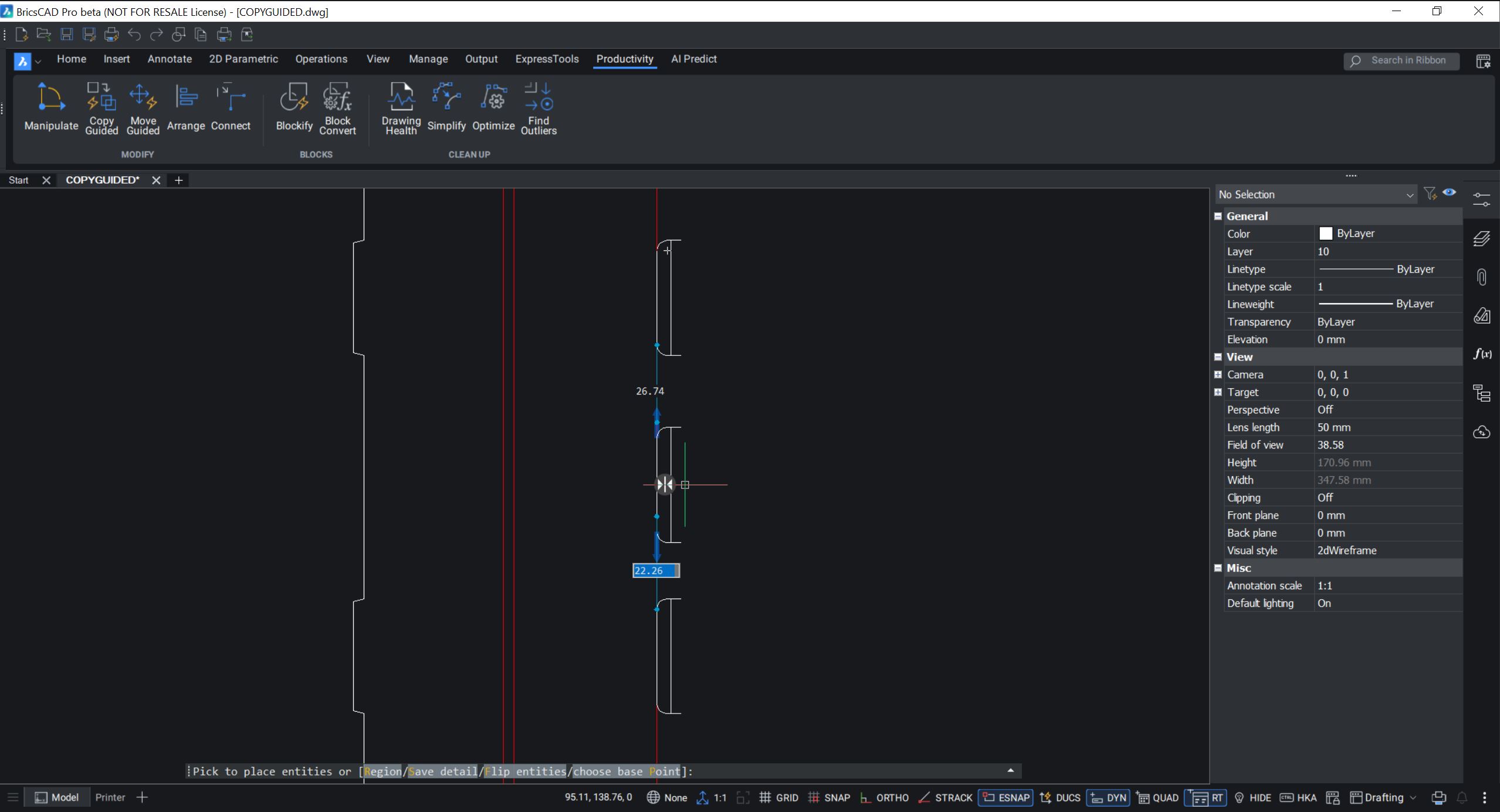Image resolution: width=1500 pixels, height=812 pixels.
Task: Activate the Blockify tool
Action: (x=294, y=108)
